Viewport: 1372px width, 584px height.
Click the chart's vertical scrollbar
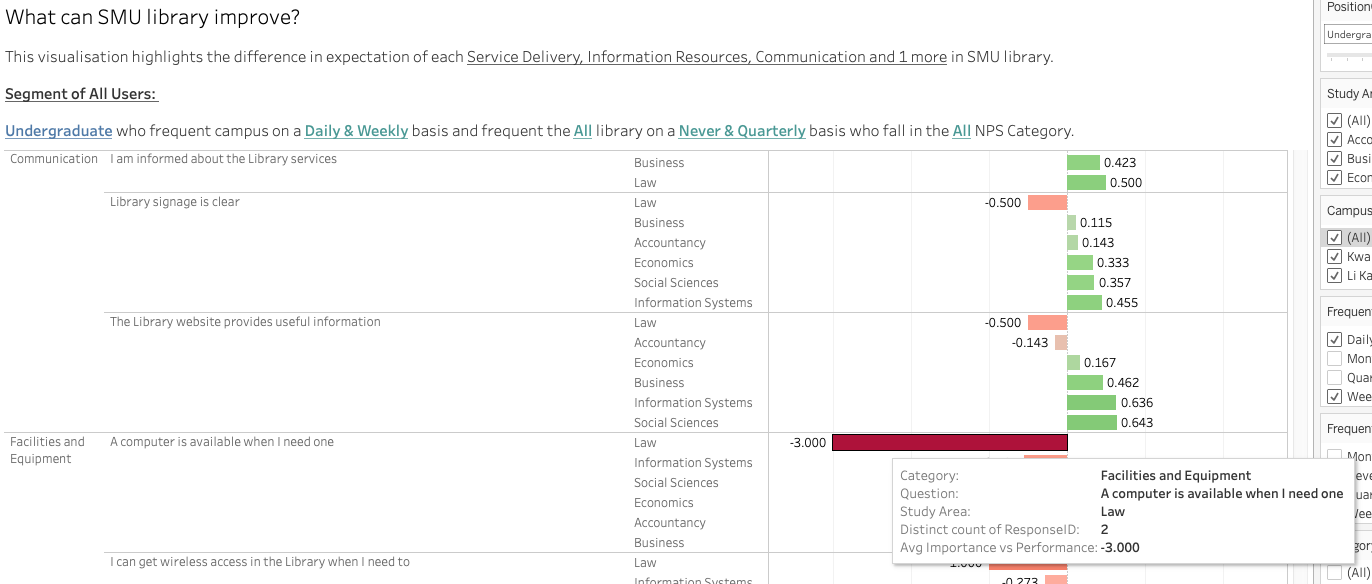(1300, 366)
